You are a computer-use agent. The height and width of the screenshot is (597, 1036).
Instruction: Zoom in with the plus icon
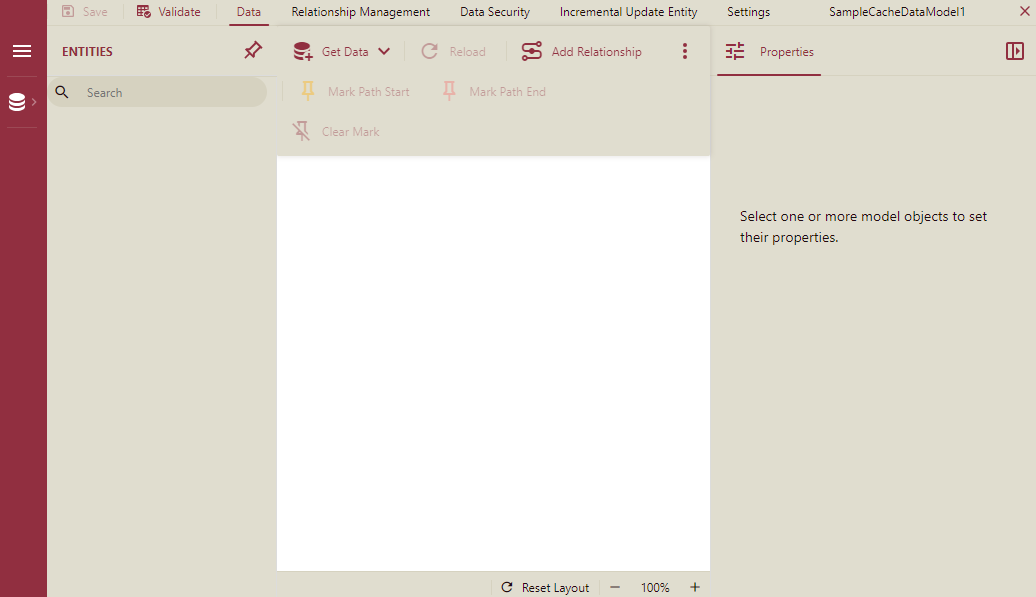pyautogui.click(x=695, y=587)
